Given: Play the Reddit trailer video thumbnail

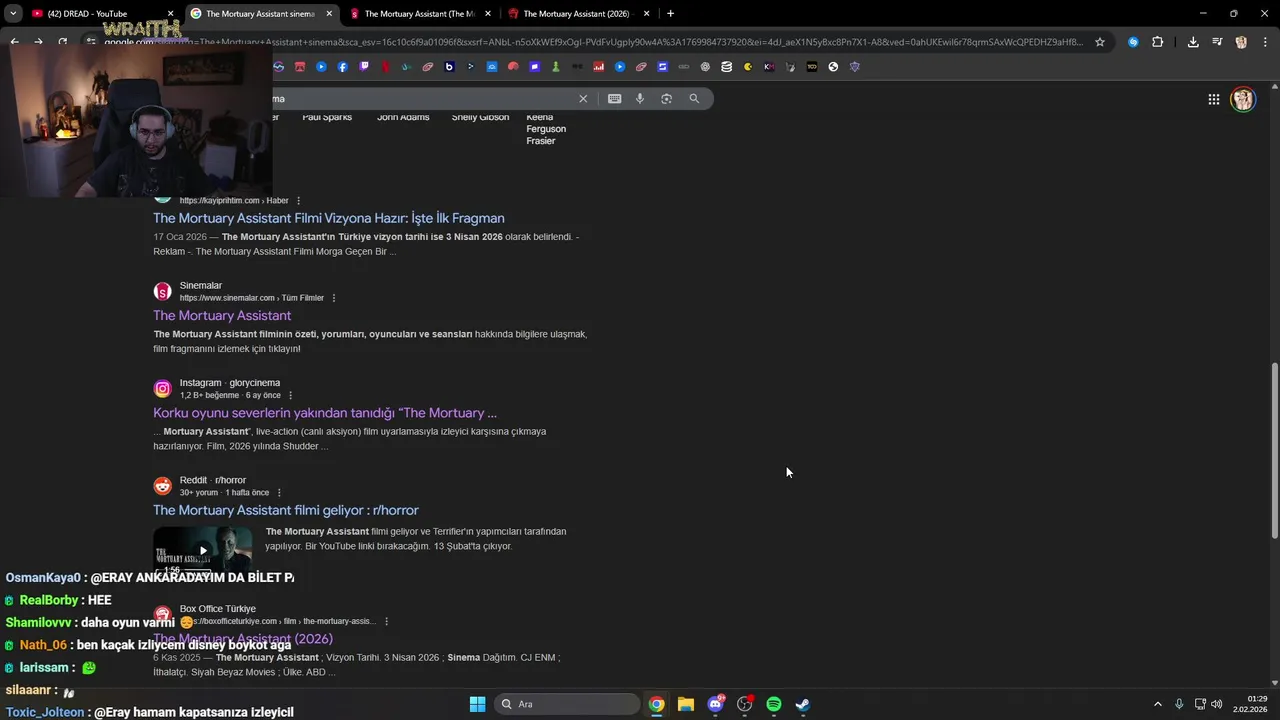Looking at the screenshot, I should point(202,551).
